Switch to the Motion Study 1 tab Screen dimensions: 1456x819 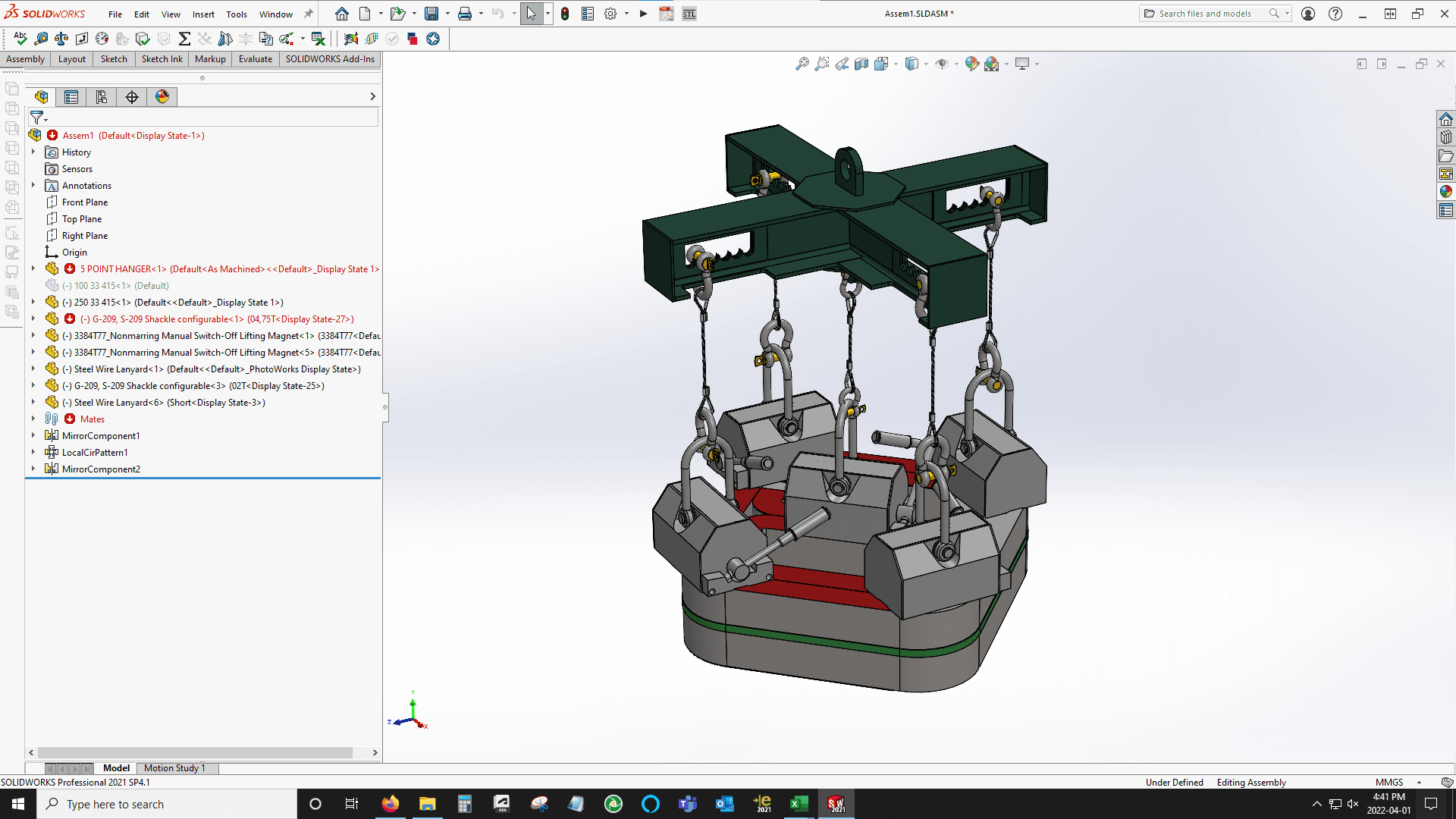[x=176, y=768]
